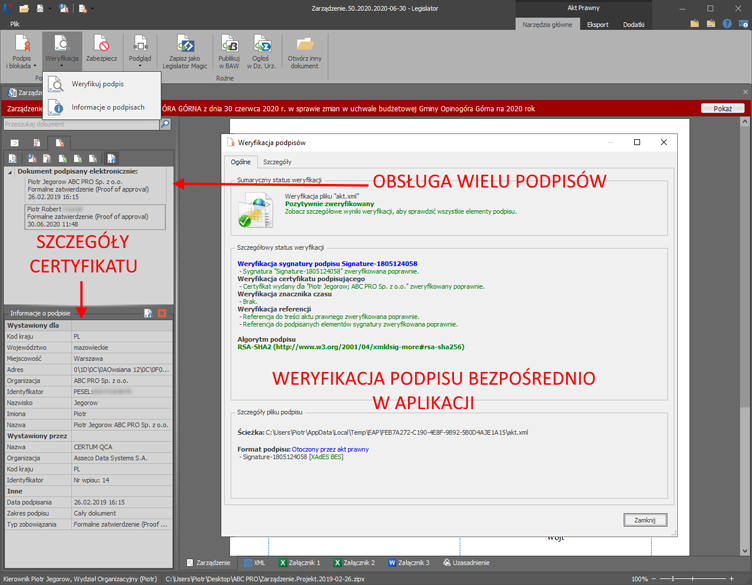752x585 pixels.
Task: Open the Plik menu
Action: pos(15,24)
